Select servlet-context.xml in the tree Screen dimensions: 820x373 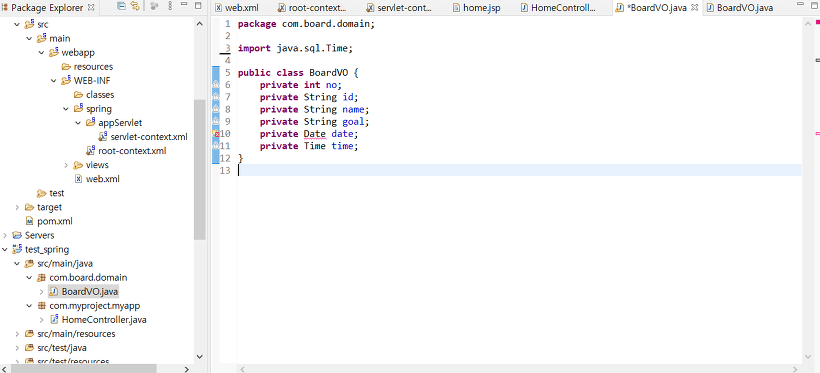pyautogui.click(x=143, y=137)
